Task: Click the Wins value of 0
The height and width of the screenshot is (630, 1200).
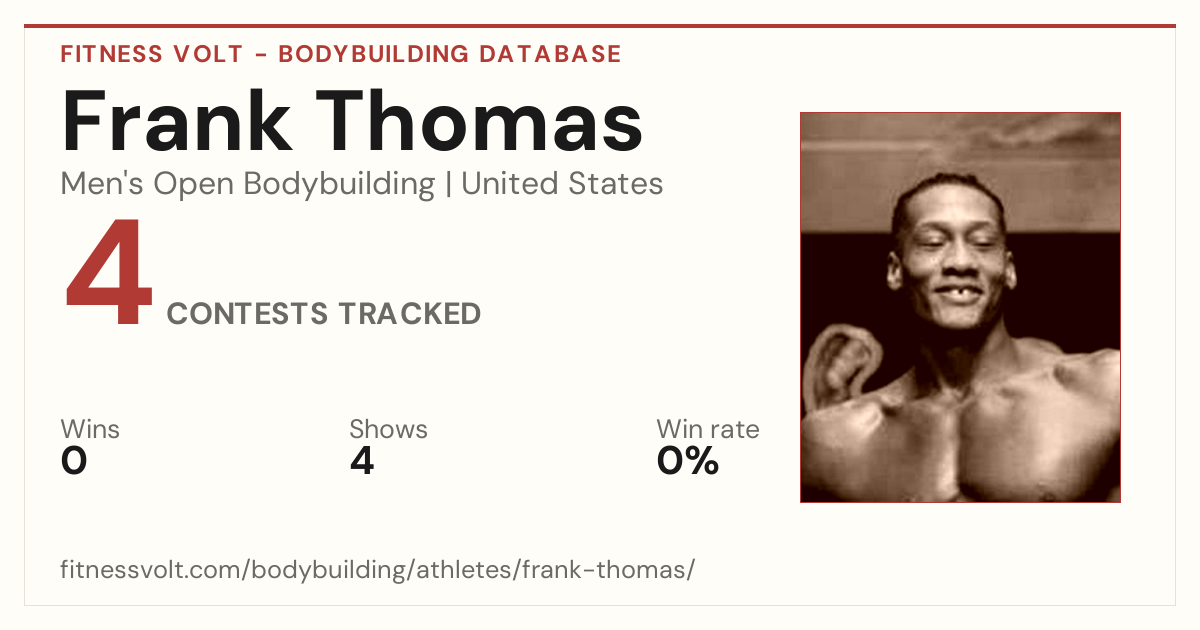Action: [74, 461]
